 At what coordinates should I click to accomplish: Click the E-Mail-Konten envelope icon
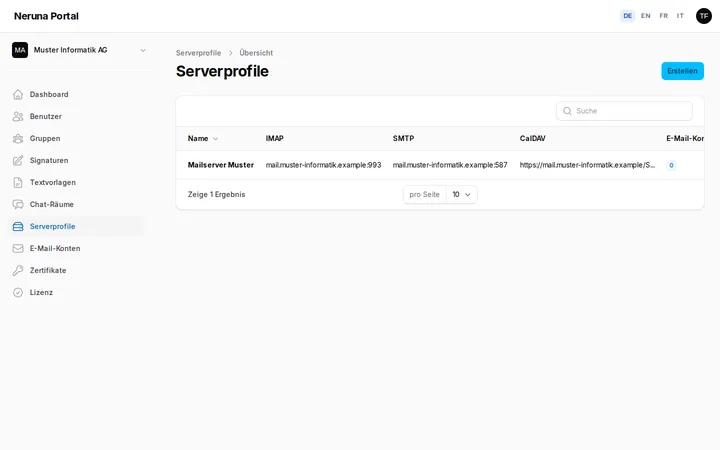click(x=18, y=249)
